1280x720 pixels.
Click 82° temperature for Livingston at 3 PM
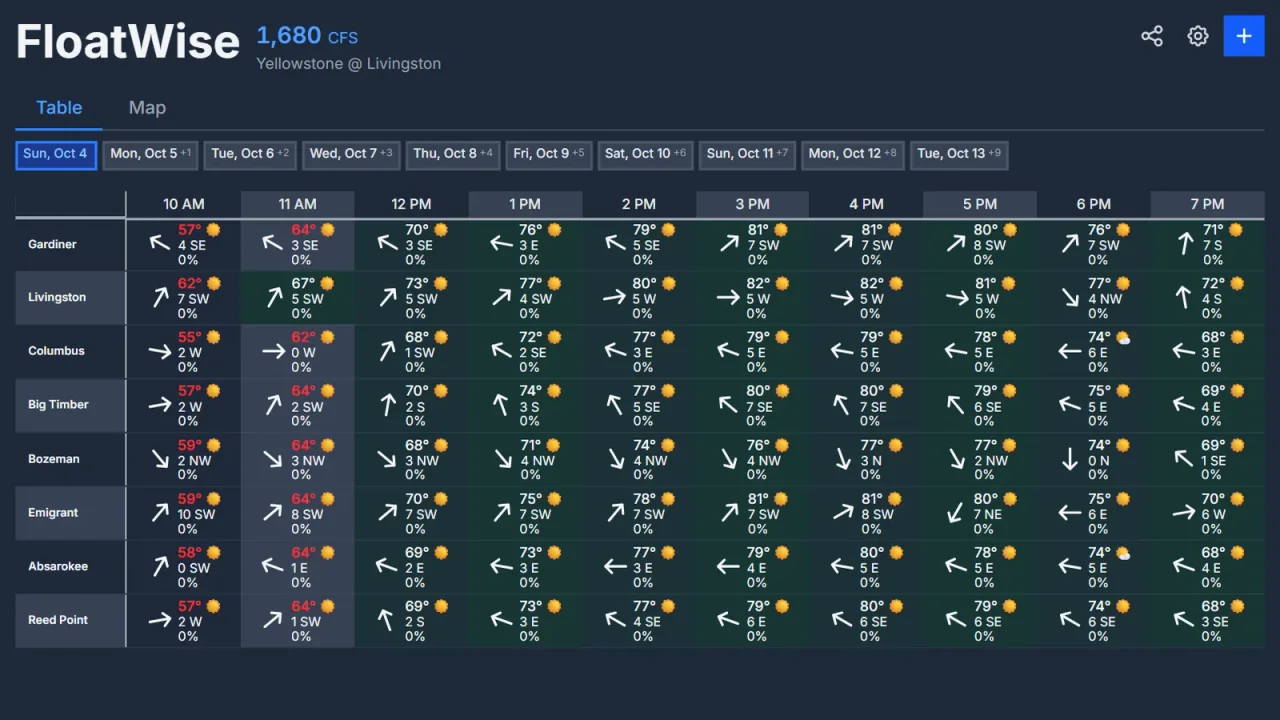click(x=758, y=284)
